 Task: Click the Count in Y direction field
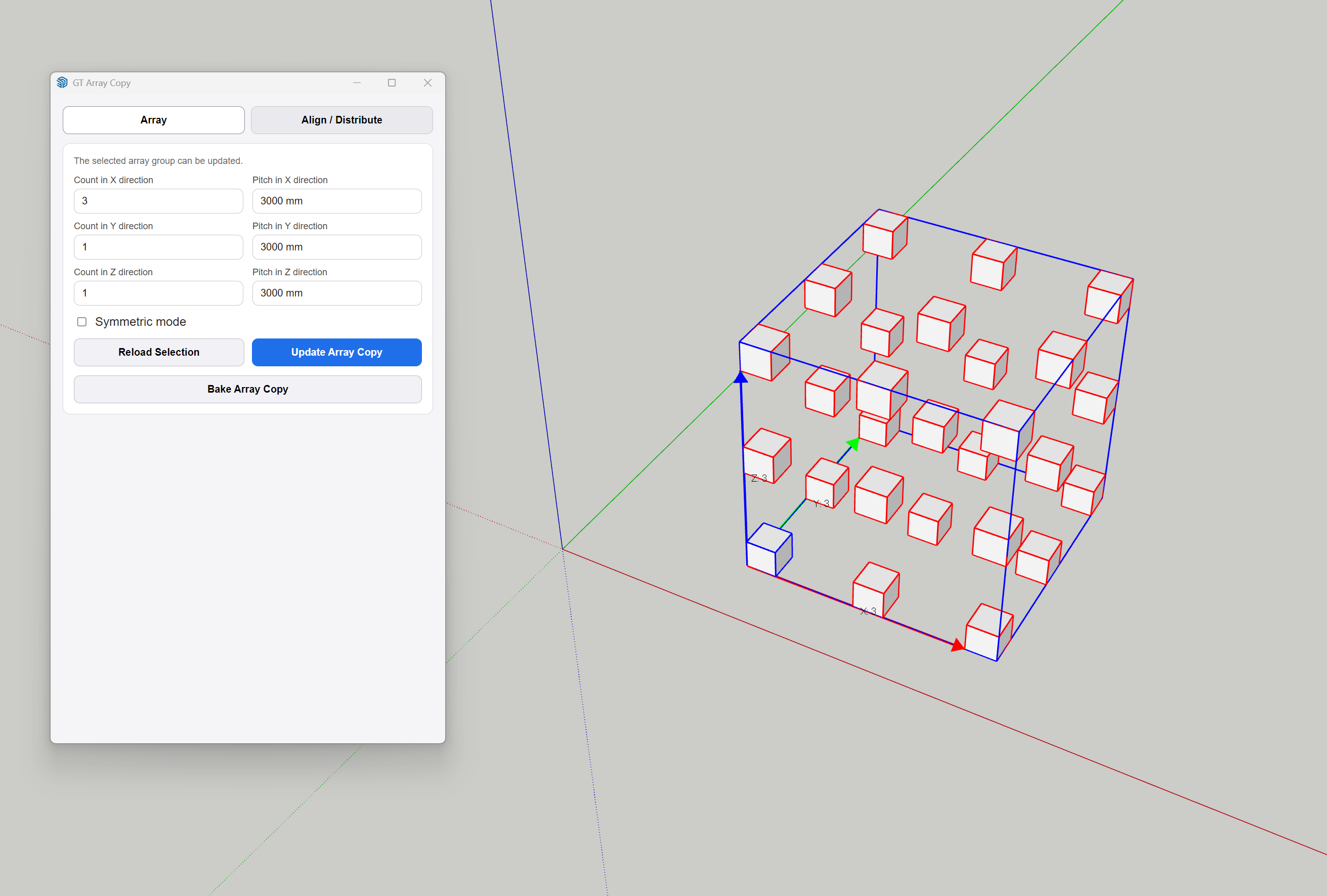tap(158, 247)
